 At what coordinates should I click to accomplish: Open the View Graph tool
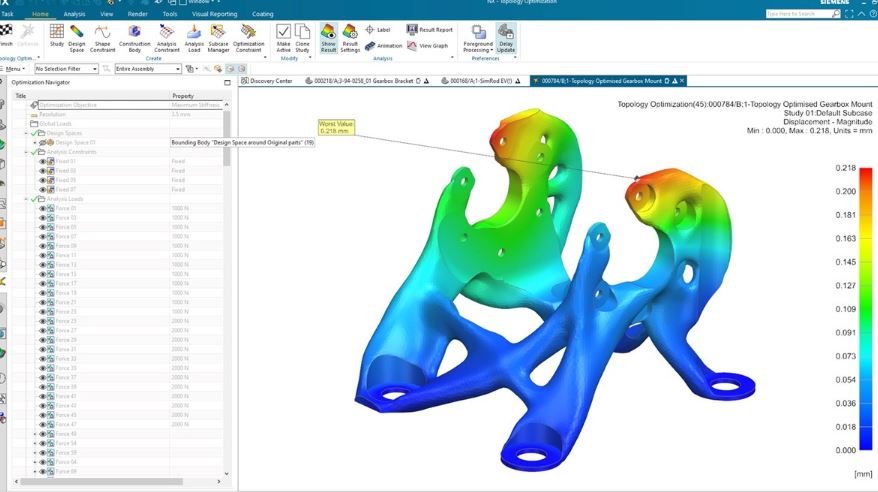coord(427,46)
